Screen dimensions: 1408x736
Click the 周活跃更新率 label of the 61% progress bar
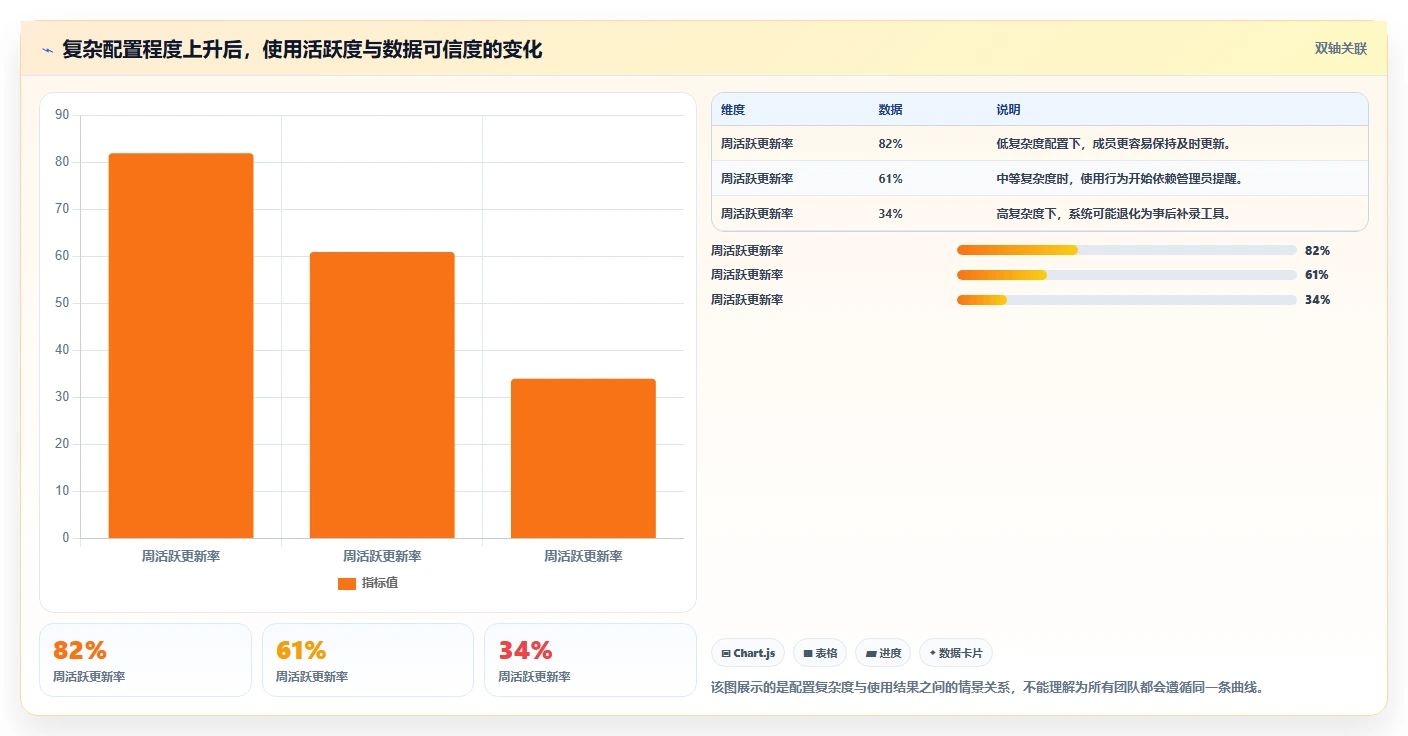point(747,275)
